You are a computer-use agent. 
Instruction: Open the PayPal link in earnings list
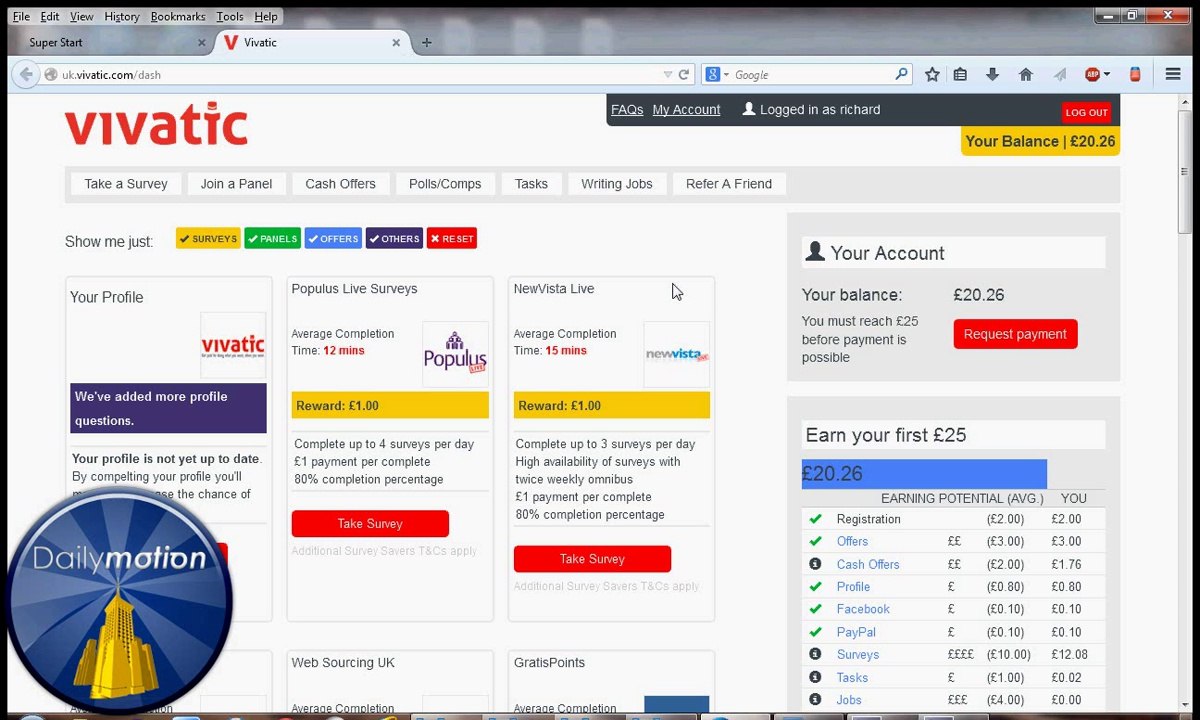click(x=856, y=632)
